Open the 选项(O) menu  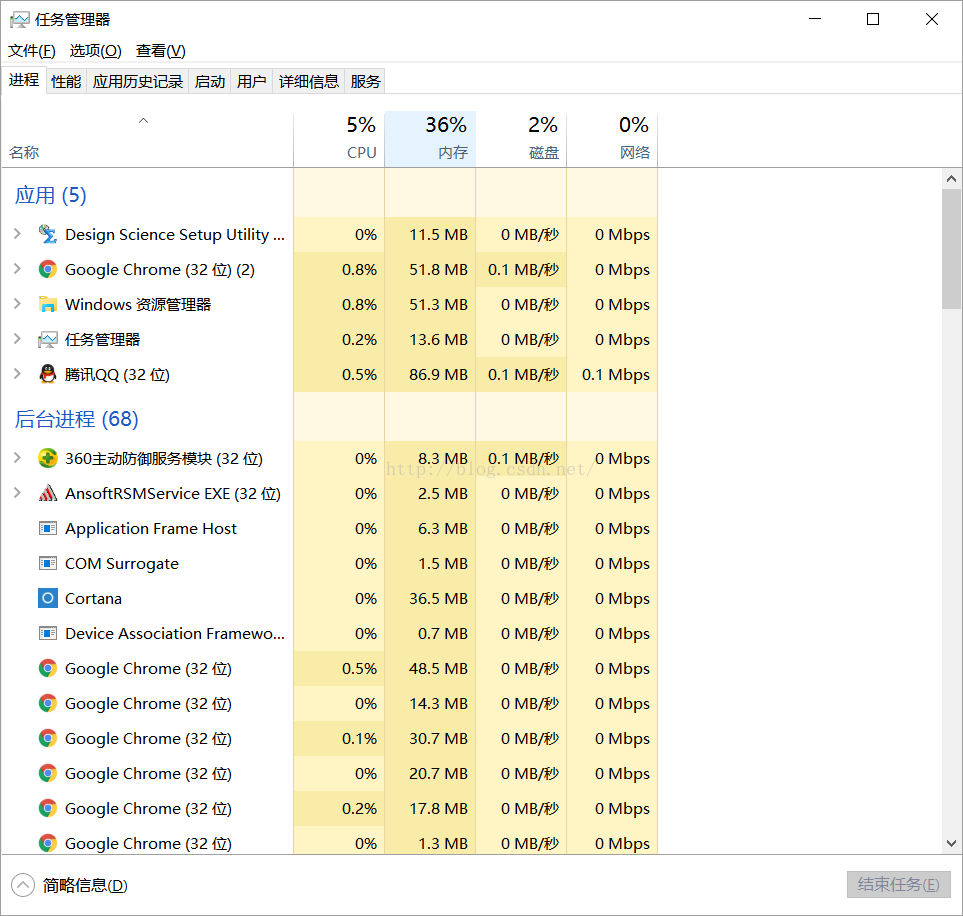coord(95,50)
